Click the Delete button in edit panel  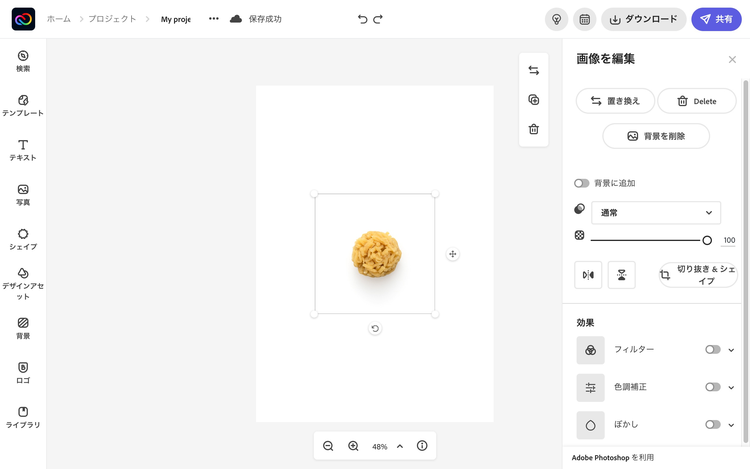[x=696, y=101]
